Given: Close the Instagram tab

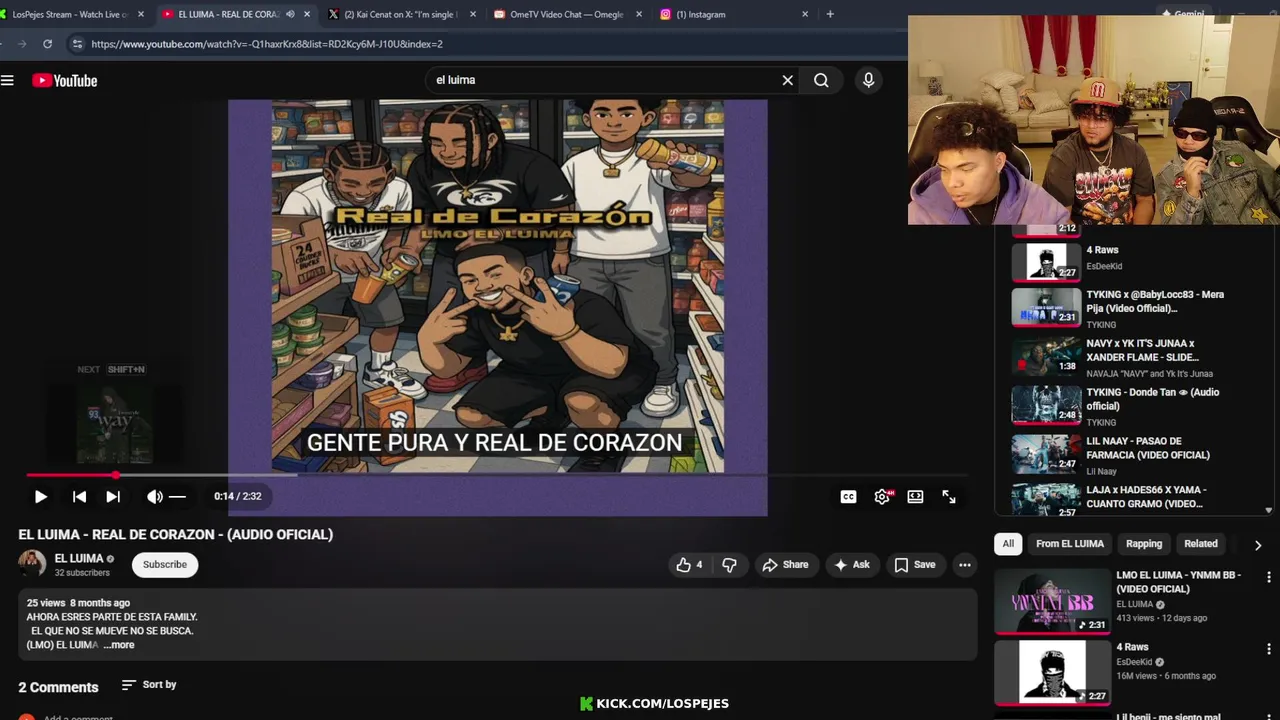Looking at the screenshot, I should pos(805,14).
